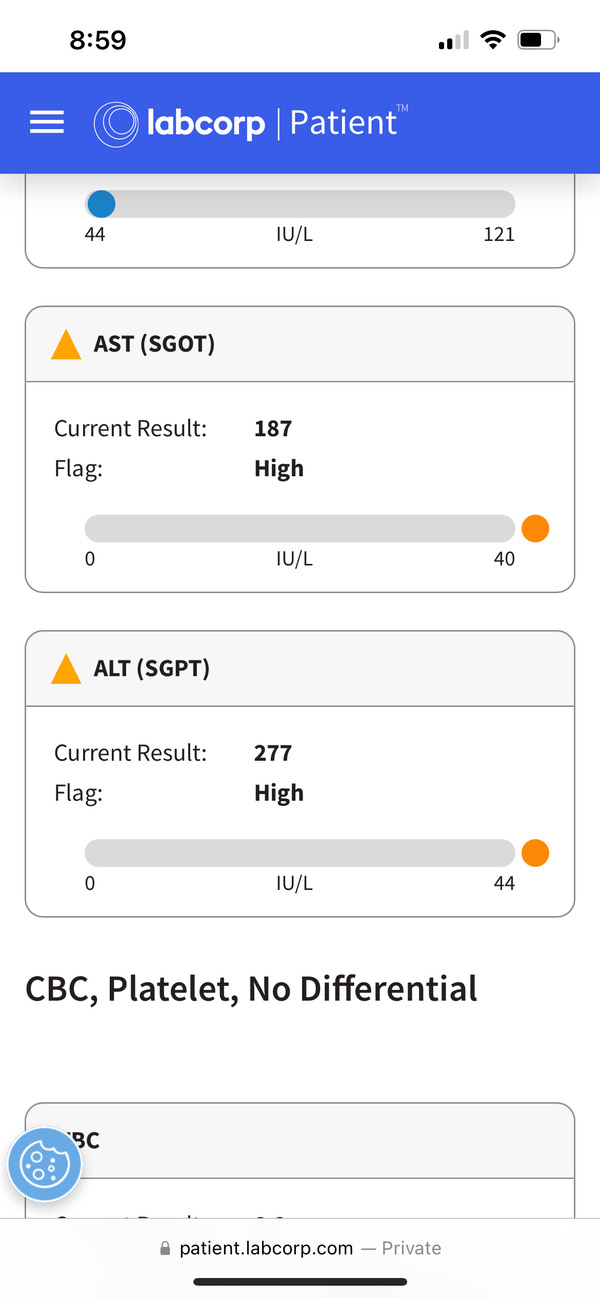Click the ALT result value 277
600x1298 pixels.
pos(273,753)
